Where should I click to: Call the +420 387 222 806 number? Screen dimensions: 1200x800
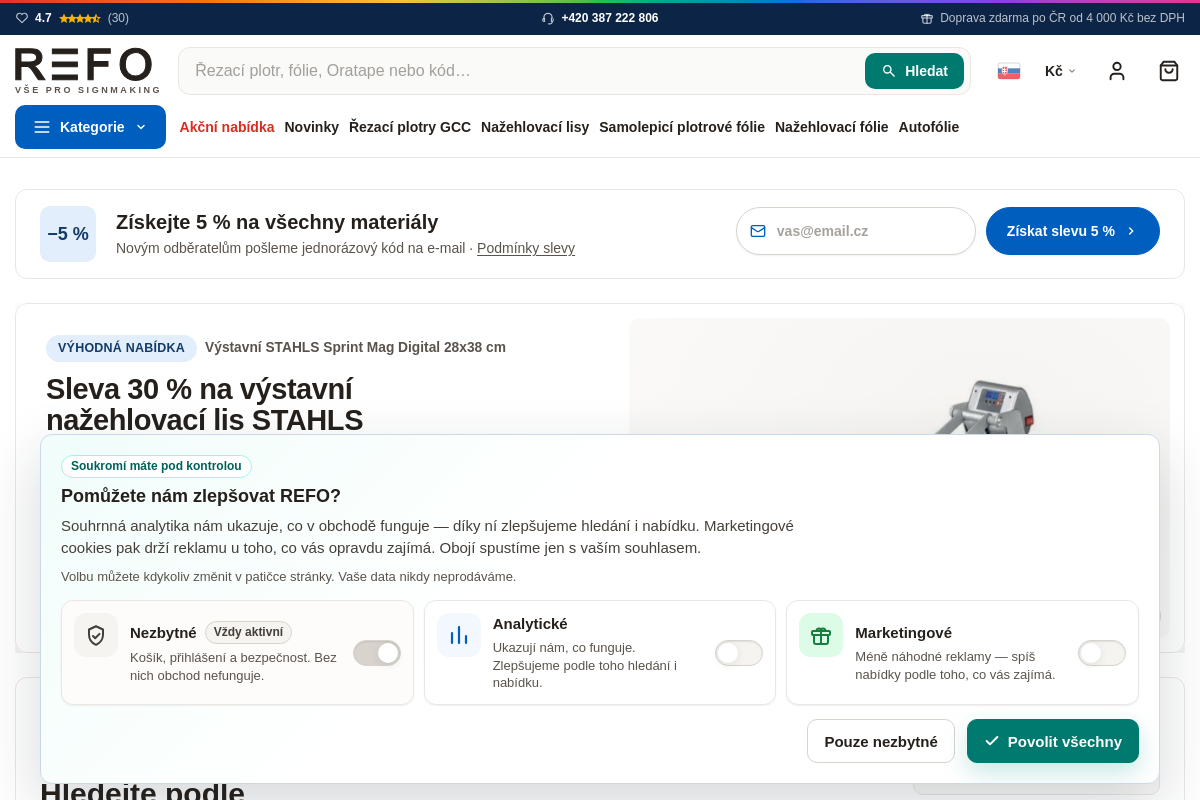pyautogui.click(x=610, y=18)
